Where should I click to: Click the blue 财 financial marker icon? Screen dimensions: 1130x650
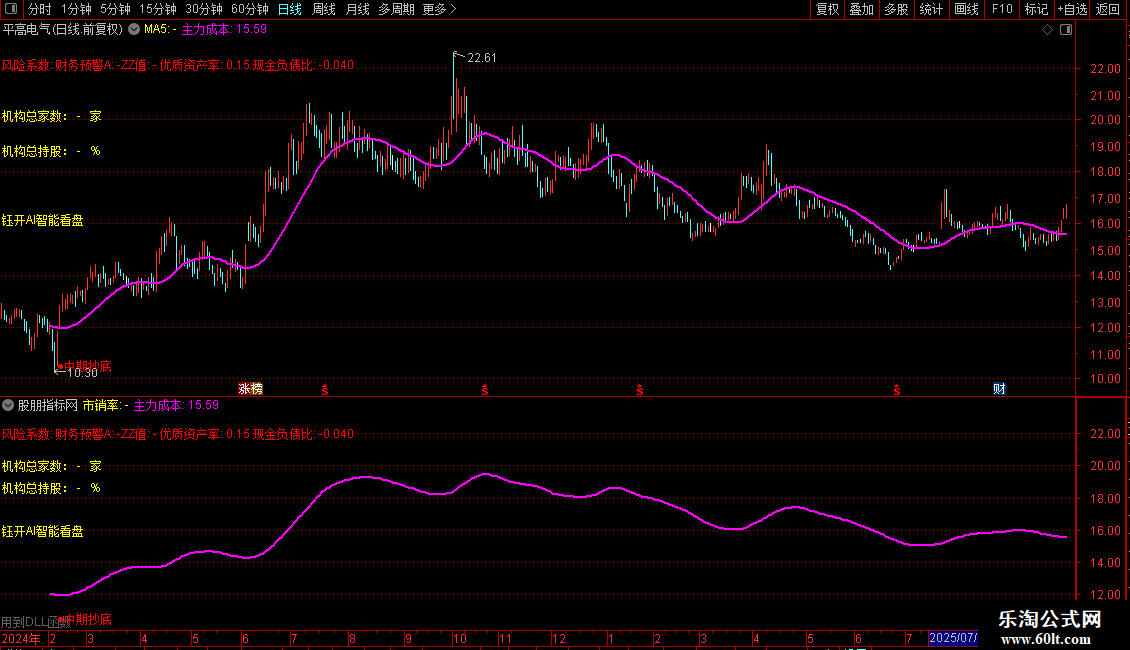pos(998,388)
